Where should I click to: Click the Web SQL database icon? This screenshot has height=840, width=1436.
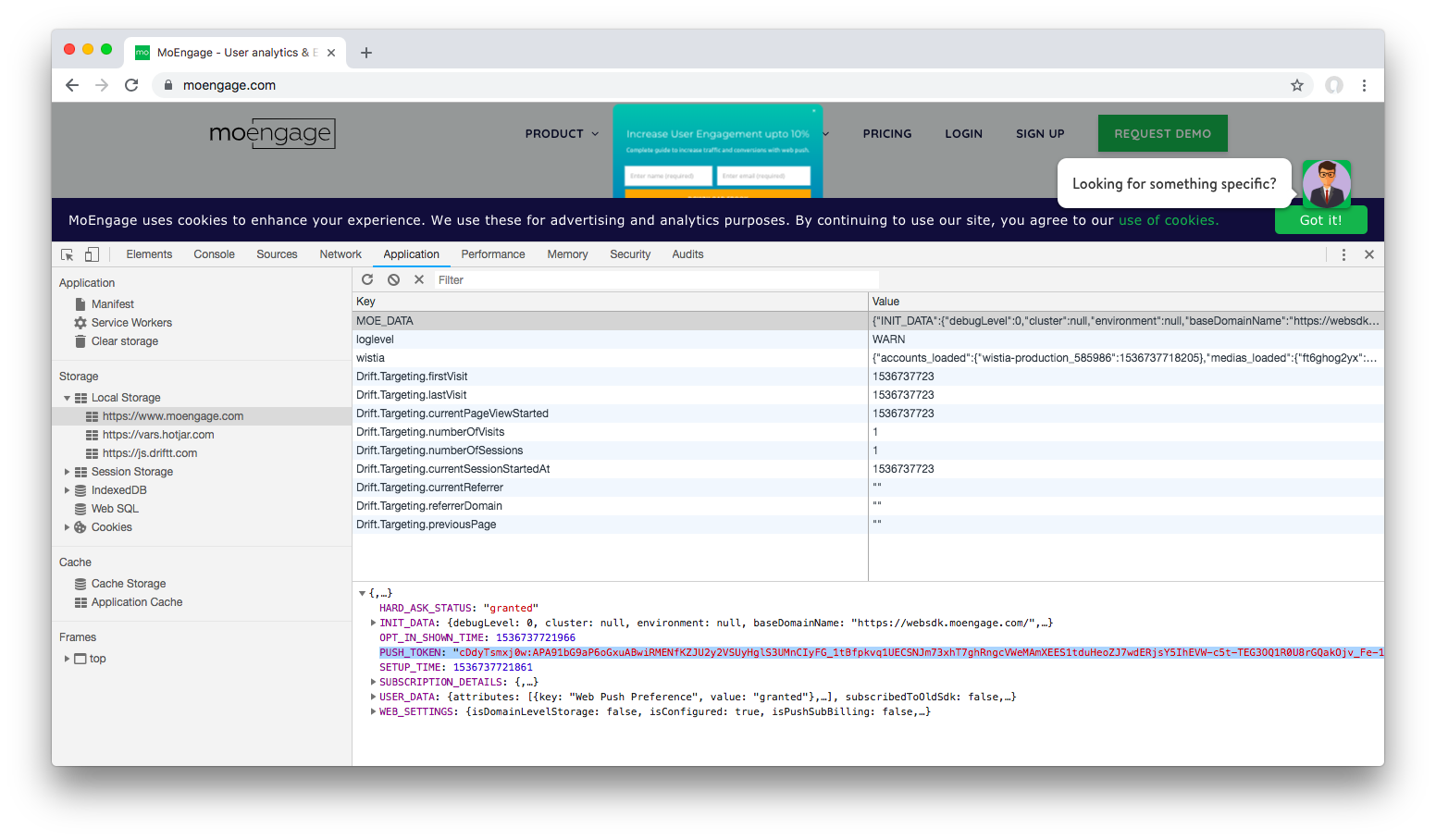coord(80,509)
